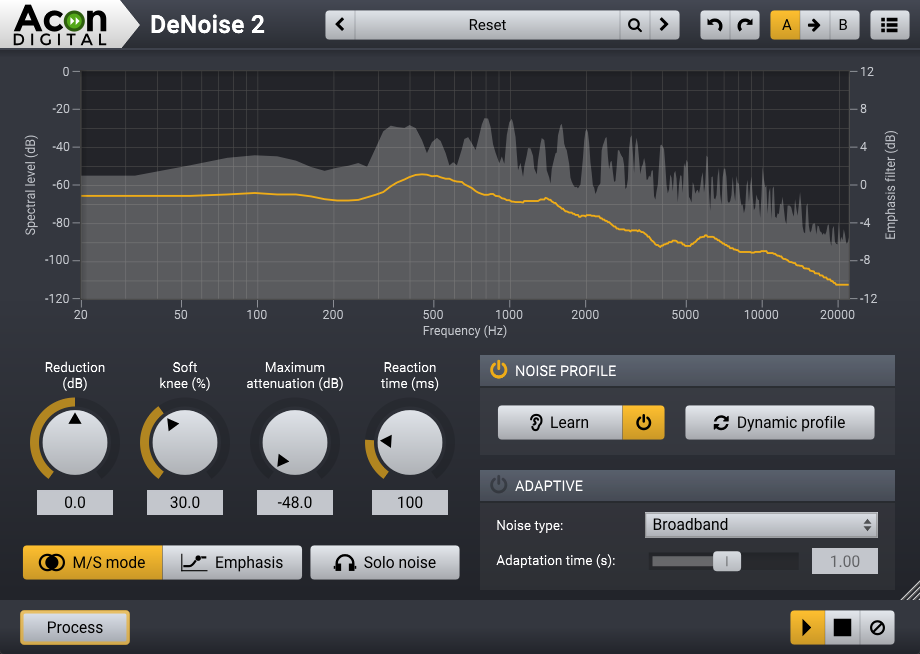Viewport: 920px width, 654px height.
Task: Toggle the power button beside Learn
Action: (644, 422)
